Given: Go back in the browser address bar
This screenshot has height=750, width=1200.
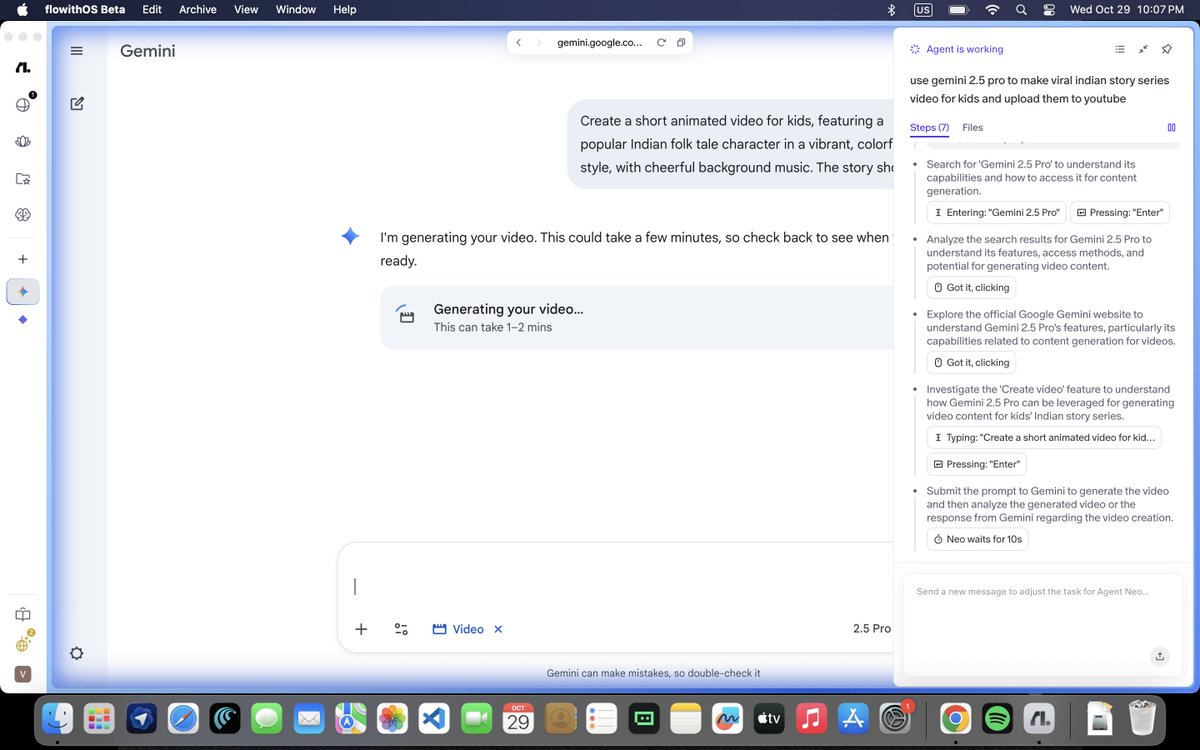Looking at the screenshot, I should coord(518,43).
